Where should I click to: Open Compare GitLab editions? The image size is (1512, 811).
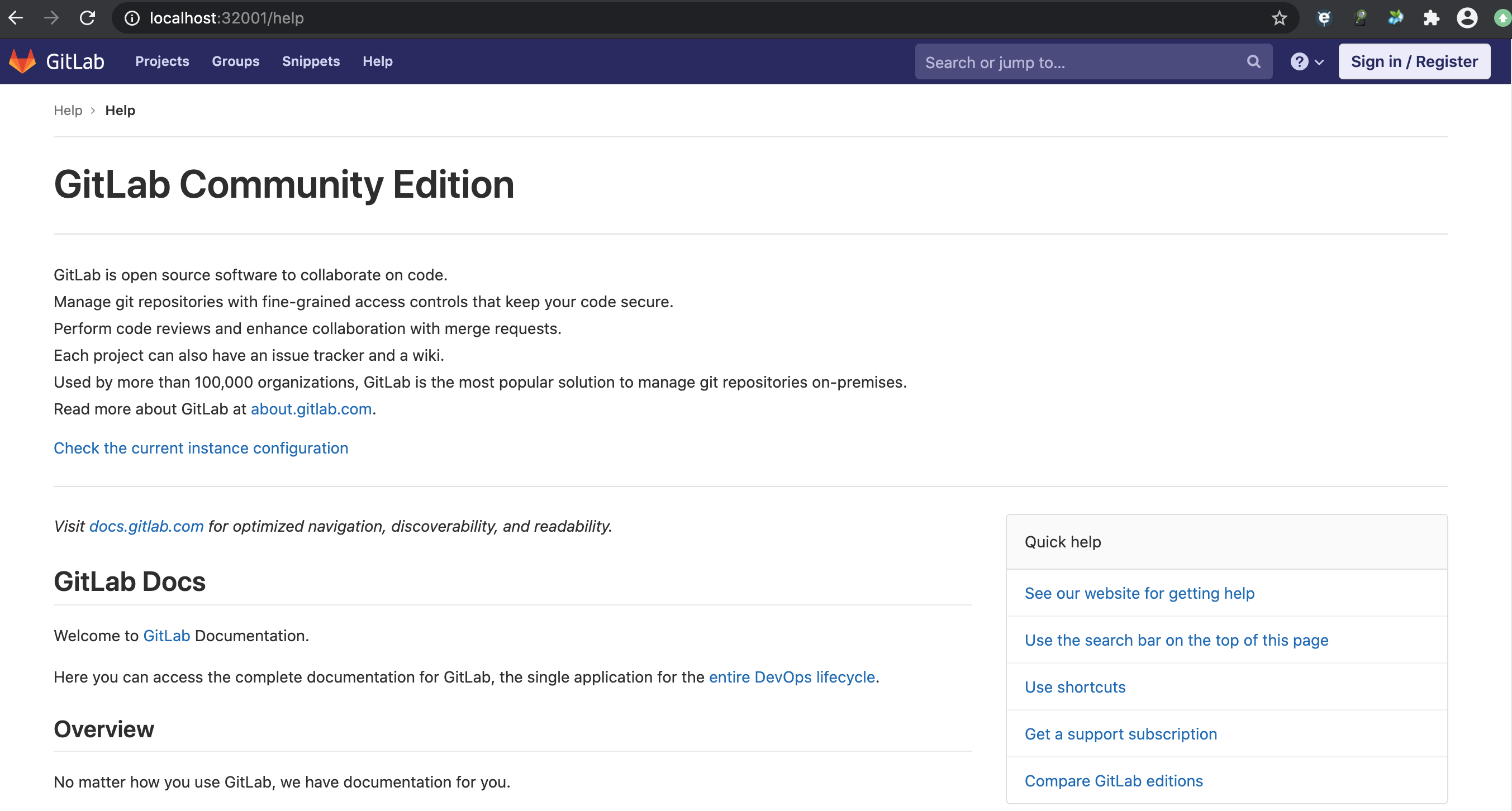1114,780
